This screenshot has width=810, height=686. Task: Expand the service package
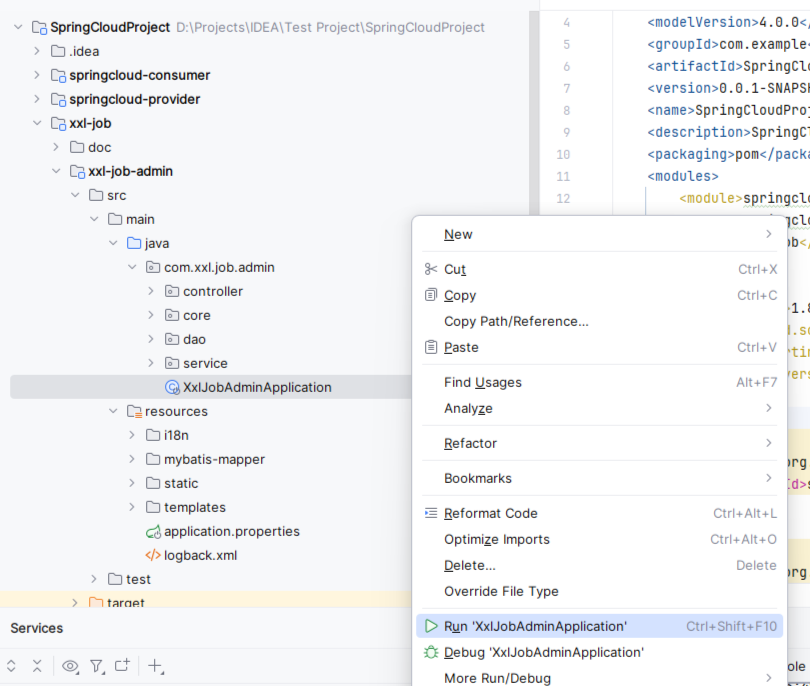coord(151,363)
